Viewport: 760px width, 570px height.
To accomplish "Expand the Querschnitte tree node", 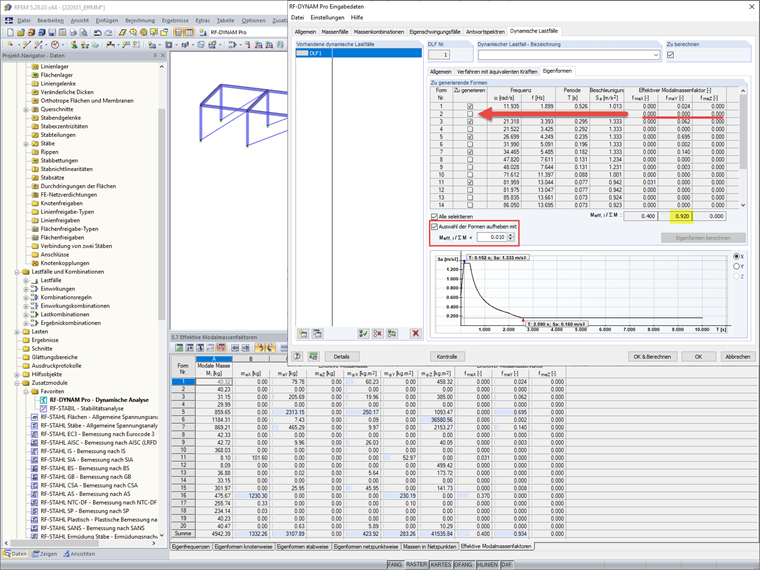I will click(26, 110).
